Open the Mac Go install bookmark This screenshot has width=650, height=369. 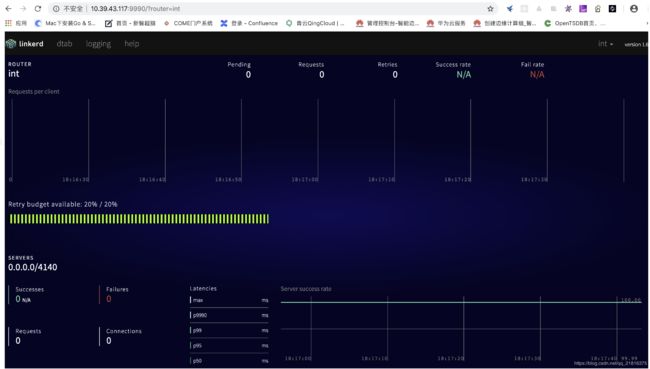[65, 23]
